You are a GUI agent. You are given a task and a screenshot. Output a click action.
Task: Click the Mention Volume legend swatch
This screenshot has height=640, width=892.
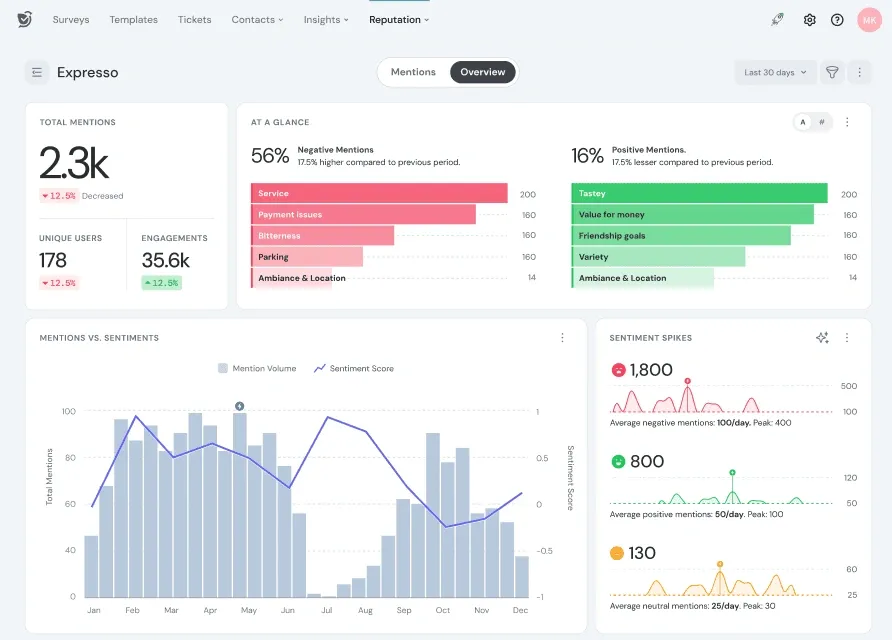[x=223, y=368]
